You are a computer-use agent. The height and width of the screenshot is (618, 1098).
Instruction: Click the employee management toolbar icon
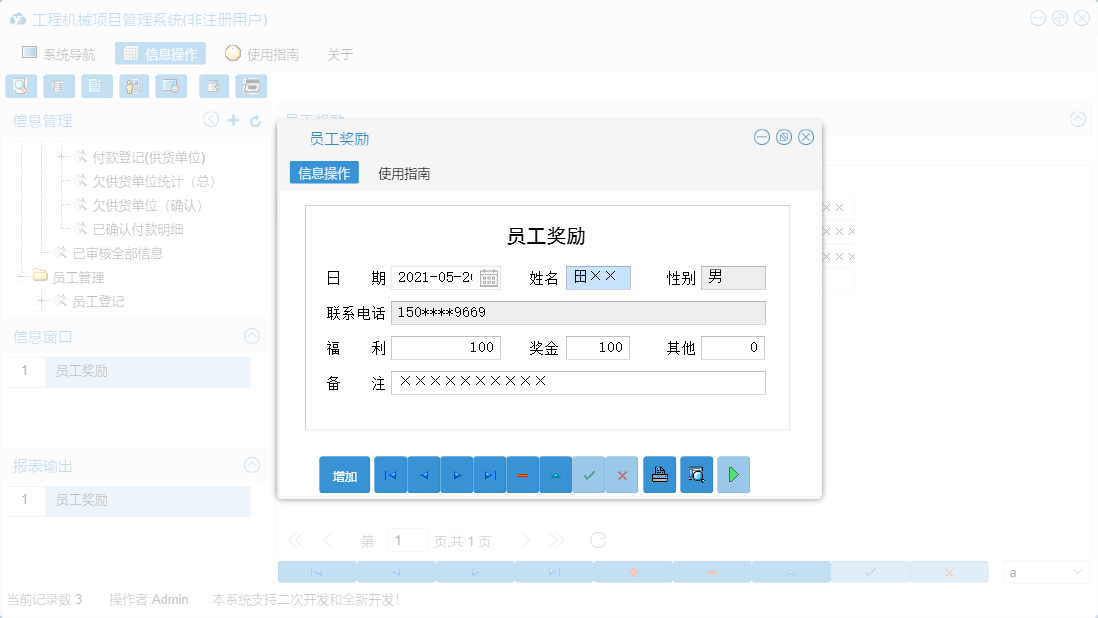tap(133, 86)
